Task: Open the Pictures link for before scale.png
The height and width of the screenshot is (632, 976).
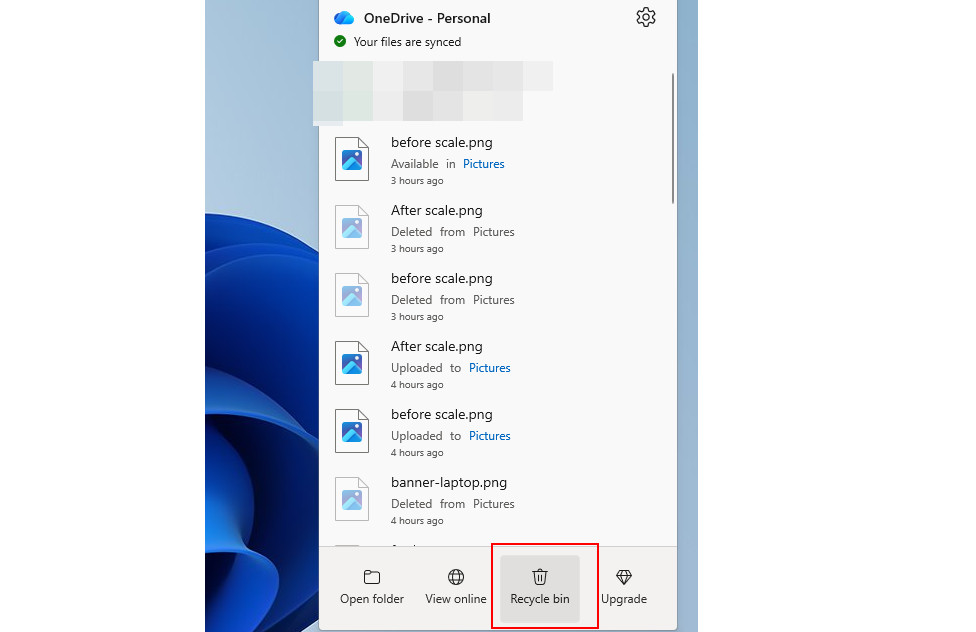Action: (483, 163)
